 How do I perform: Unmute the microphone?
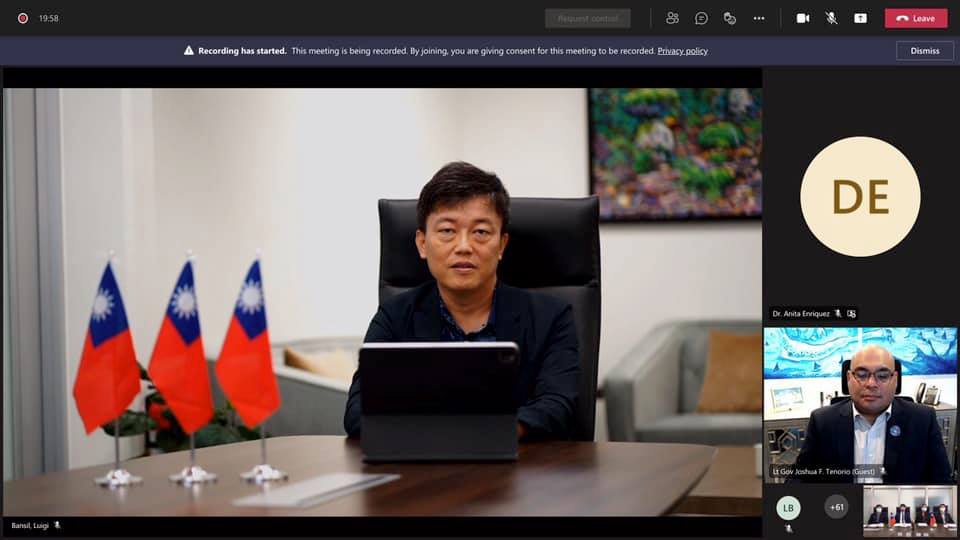[x=831, y=18]
